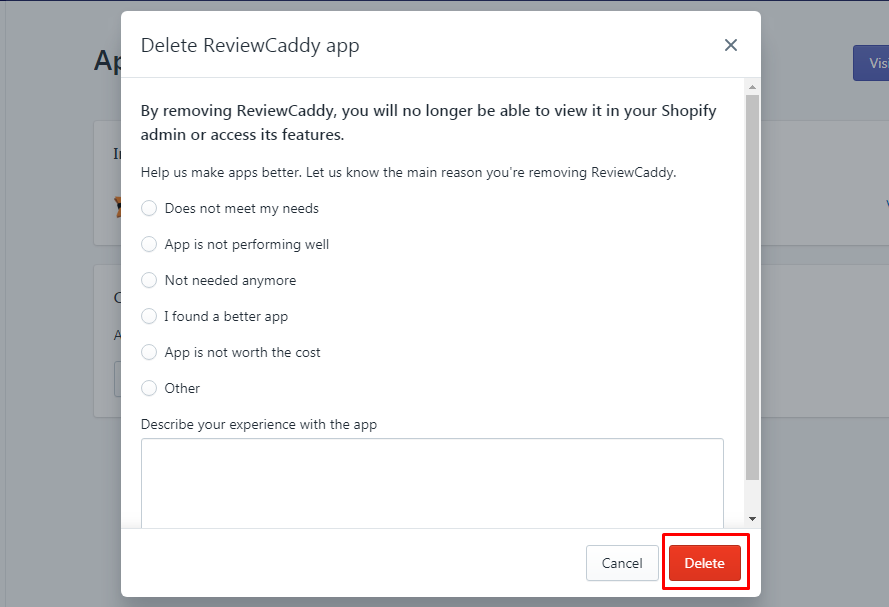Screen dimensions: 889x607
Task: Click the 'Delete ReviewCaddy app' title text
Action: click(250, 45)
